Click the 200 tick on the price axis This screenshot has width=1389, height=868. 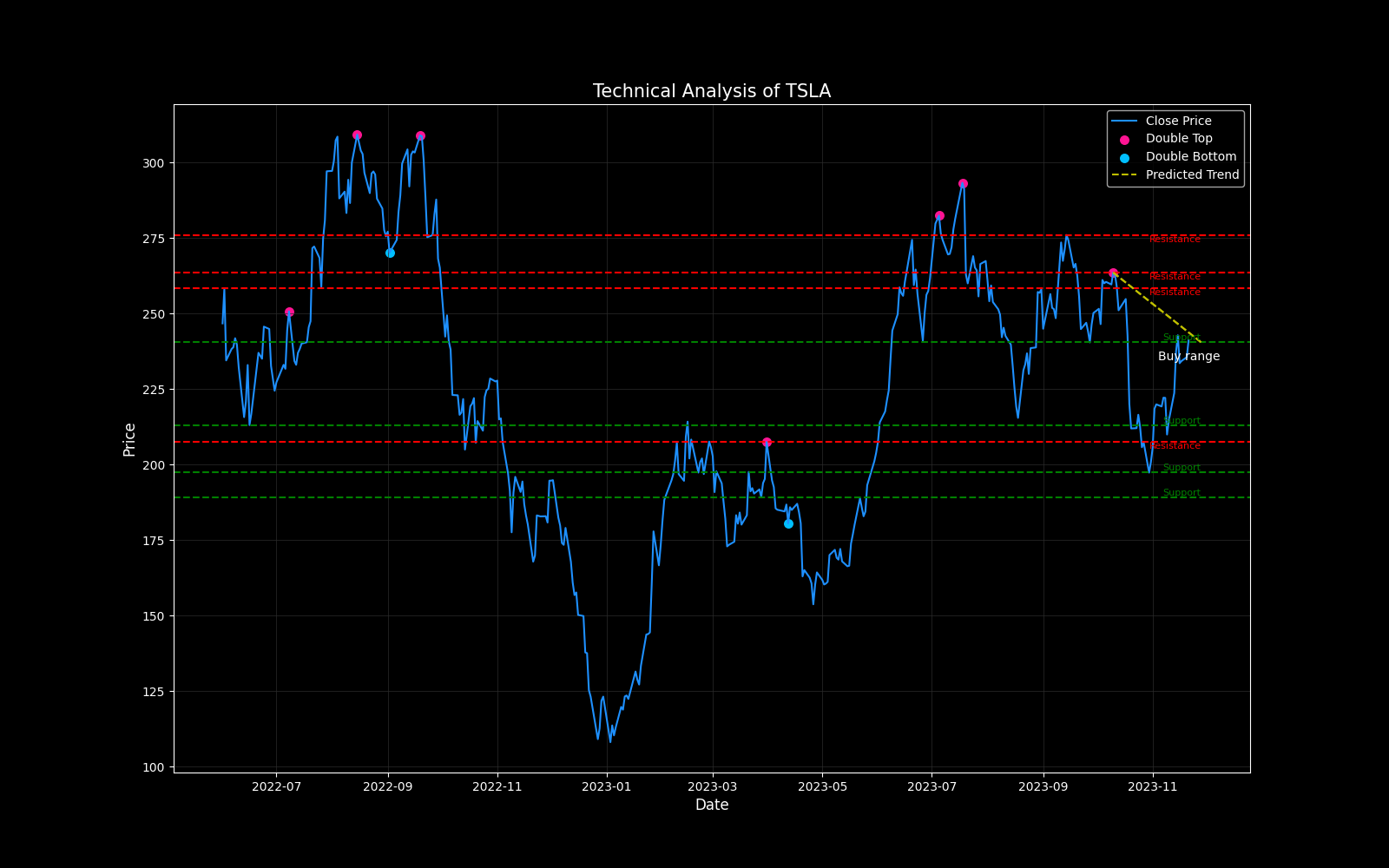153,465
